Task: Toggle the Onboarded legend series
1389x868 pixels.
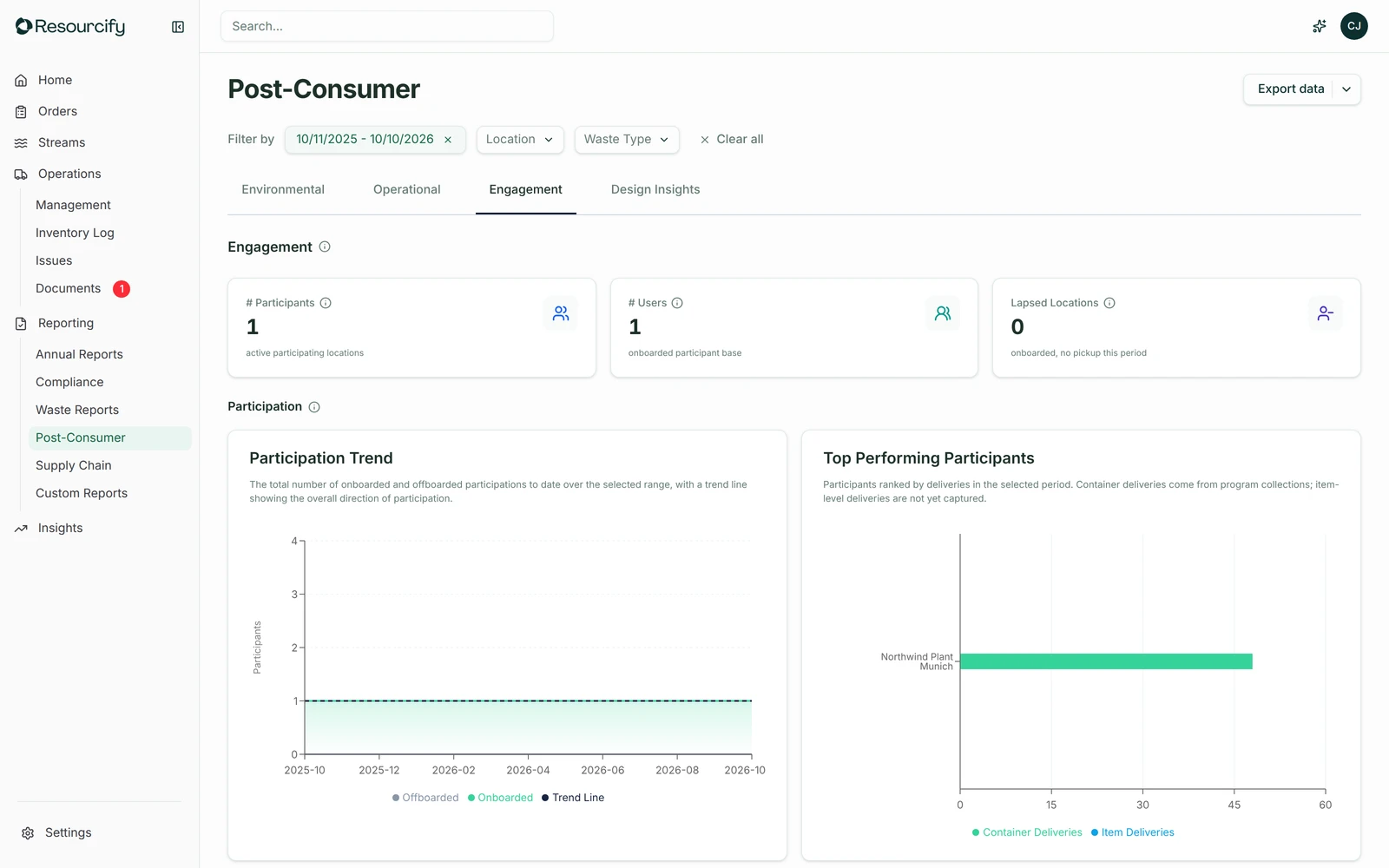Action: (x=500, y=798)
